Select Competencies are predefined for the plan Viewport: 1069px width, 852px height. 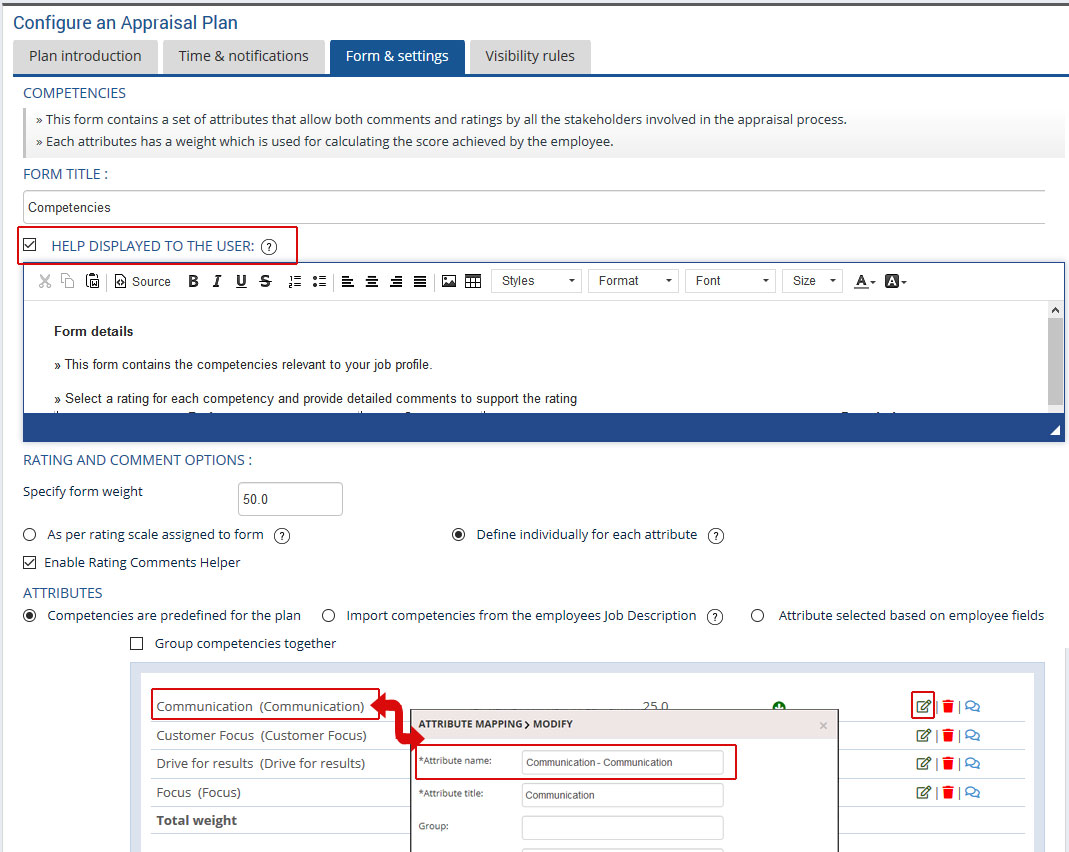[x=29, y=616]
